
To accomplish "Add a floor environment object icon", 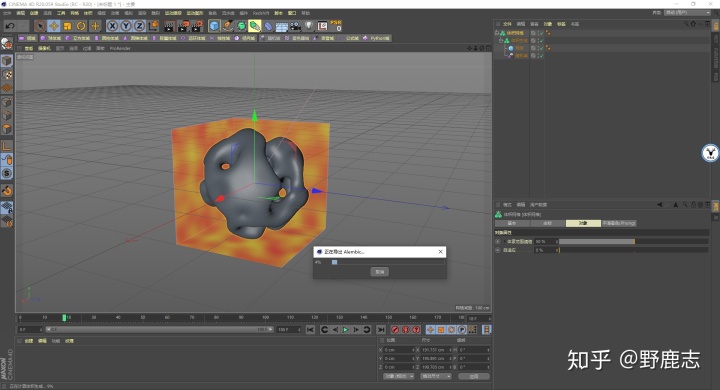I will pyautogui.click(x=282, y=26).
